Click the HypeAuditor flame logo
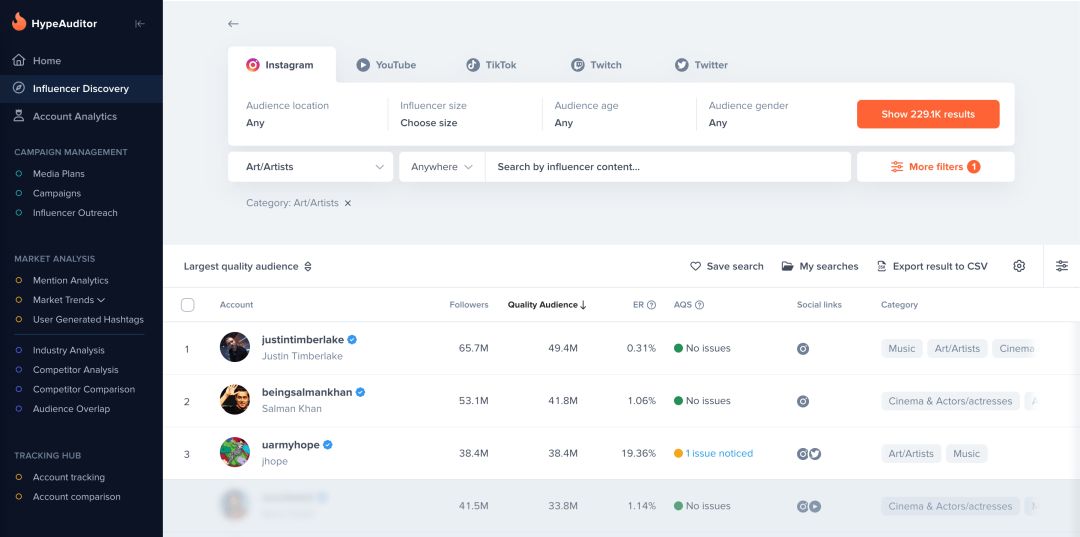1080x537 pixels. (x=19, y=22)
